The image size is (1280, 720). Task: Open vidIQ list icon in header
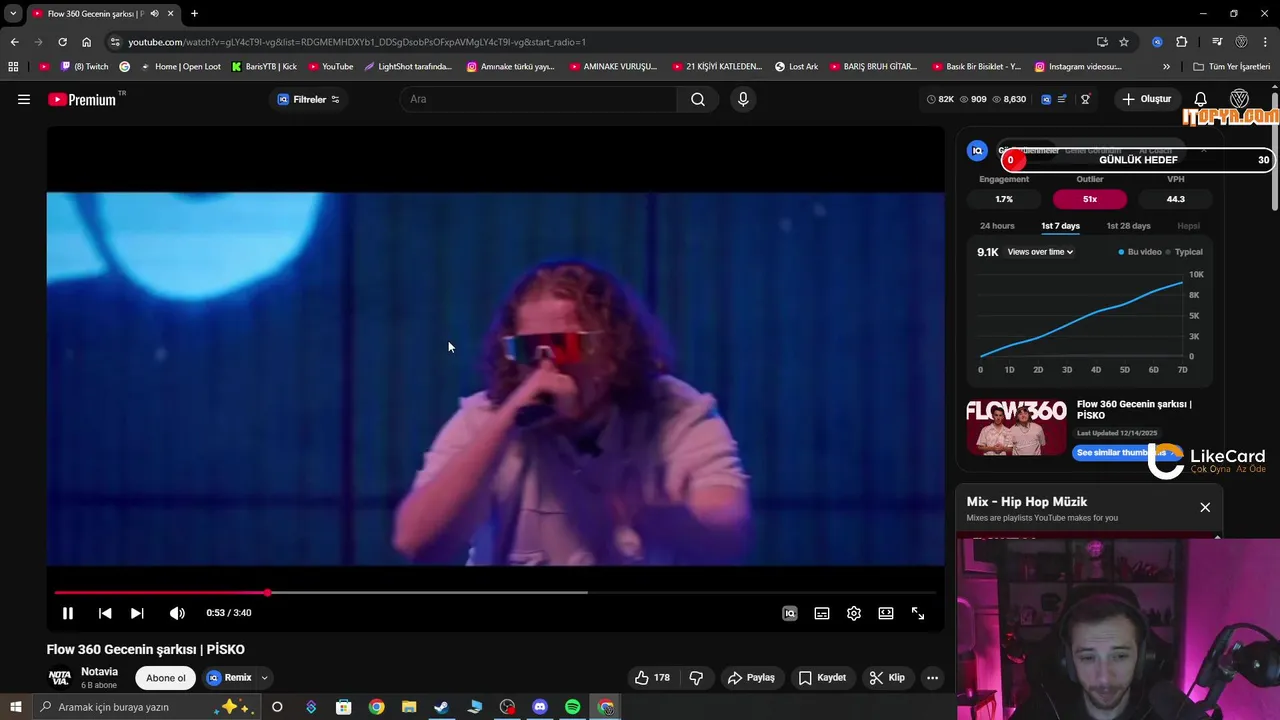tap(1062, 99)
